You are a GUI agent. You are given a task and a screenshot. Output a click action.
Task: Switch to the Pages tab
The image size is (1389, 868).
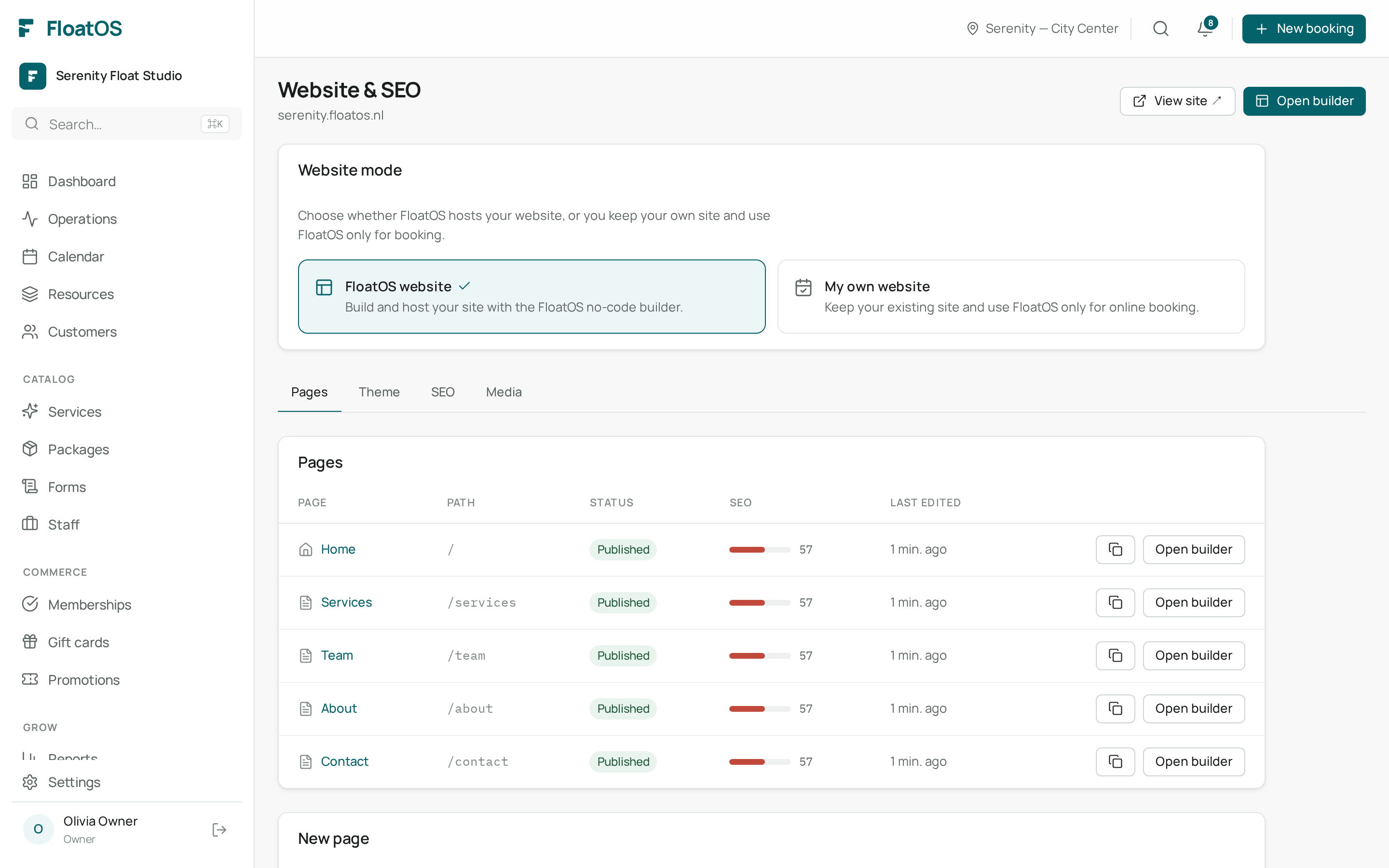click(309, 392)
